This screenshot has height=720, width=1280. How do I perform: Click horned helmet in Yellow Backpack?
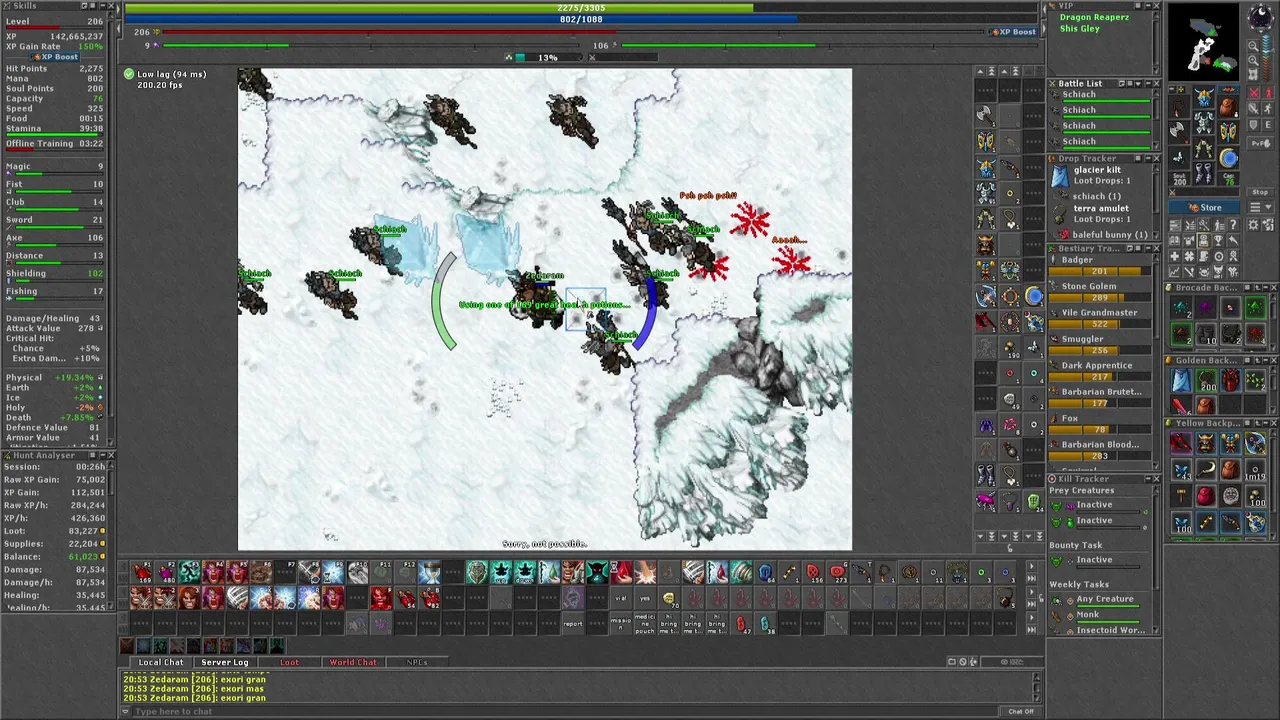(1206, 442)
